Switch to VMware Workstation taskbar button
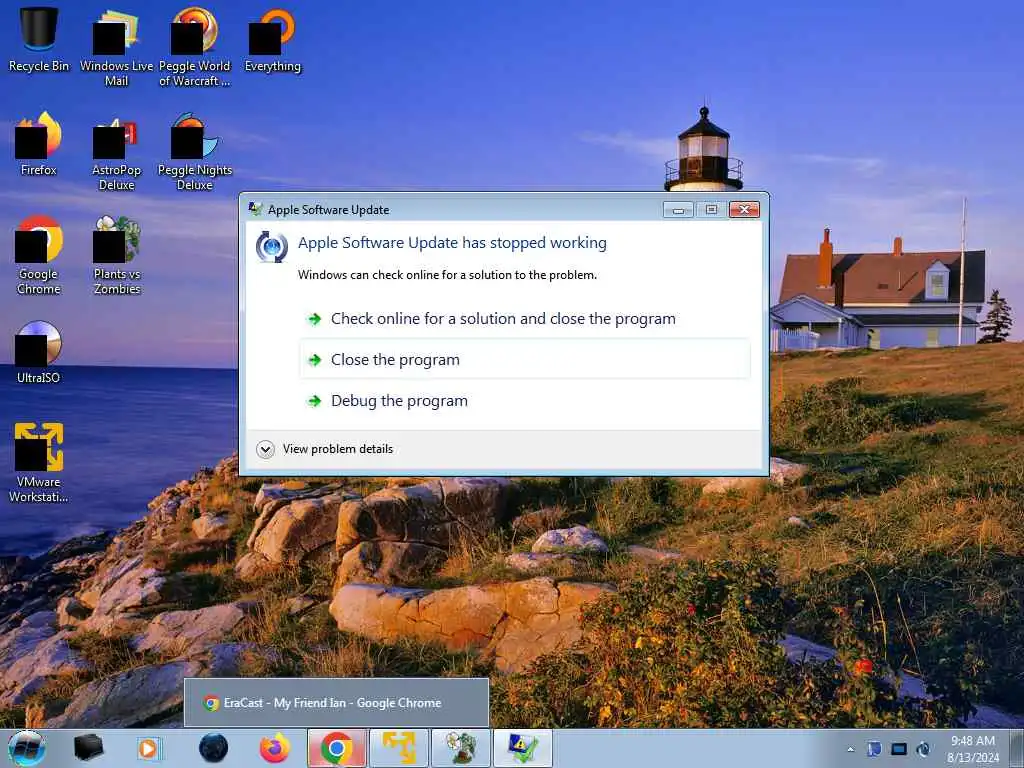Viewport: 1024px width, 768px height. tap(399, 748)
